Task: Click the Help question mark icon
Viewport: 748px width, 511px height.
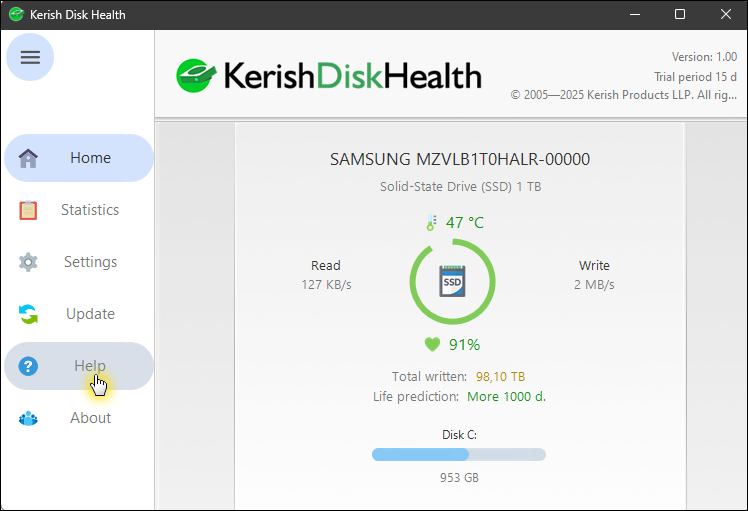Action: tap(28, 366)
